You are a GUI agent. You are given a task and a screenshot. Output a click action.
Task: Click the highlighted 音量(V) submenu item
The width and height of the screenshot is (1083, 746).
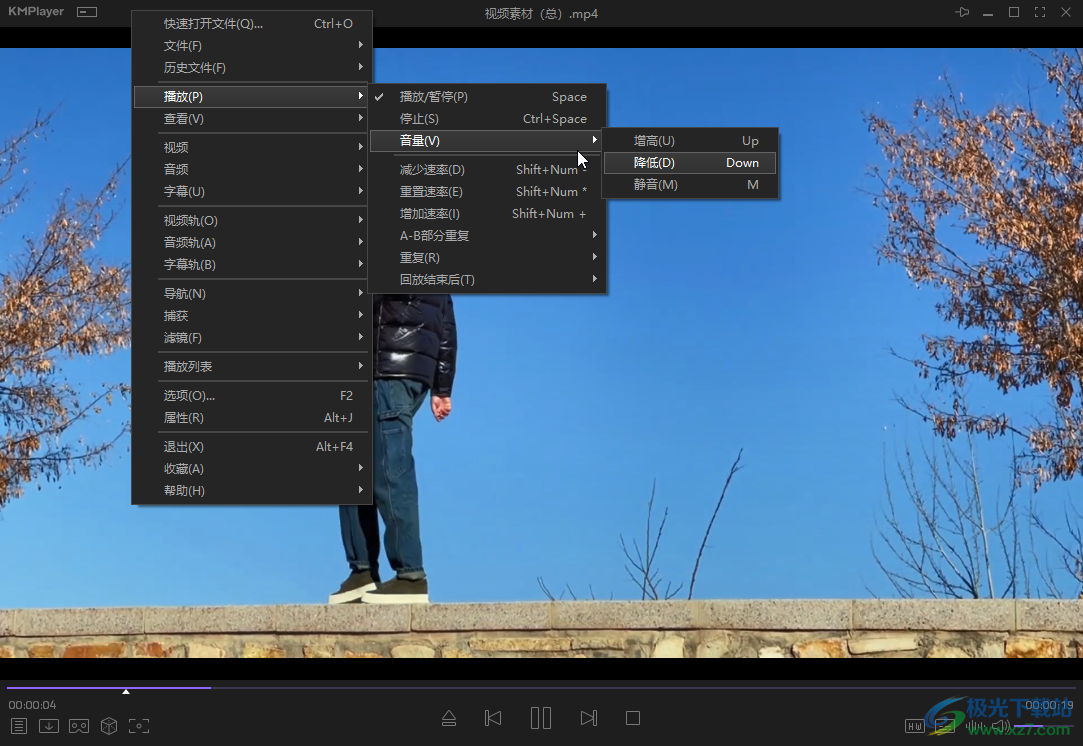click(488, 140)
